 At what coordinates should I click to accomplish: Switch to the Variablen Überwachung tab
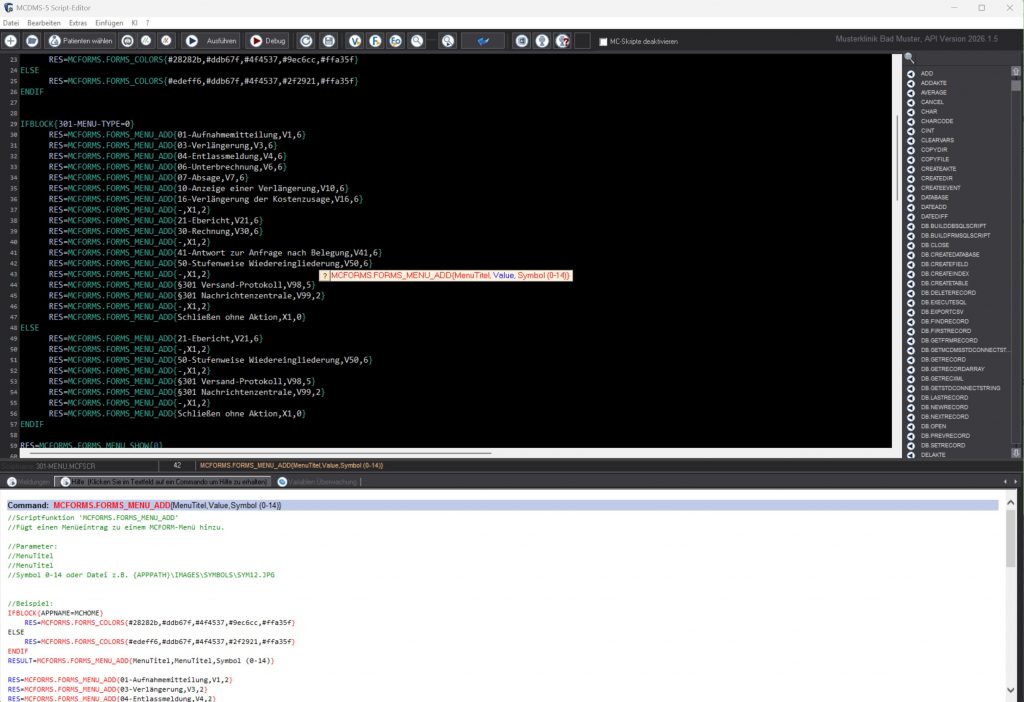point(308,482)
